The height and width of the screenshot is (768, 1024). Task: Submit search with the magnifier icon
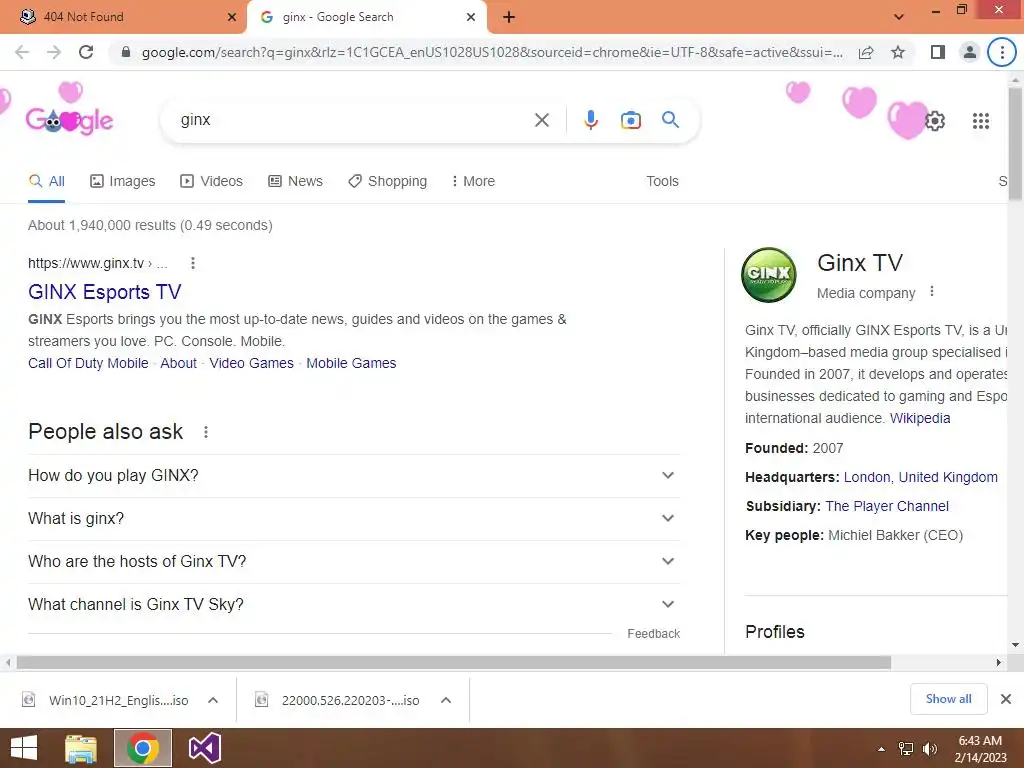670,120
